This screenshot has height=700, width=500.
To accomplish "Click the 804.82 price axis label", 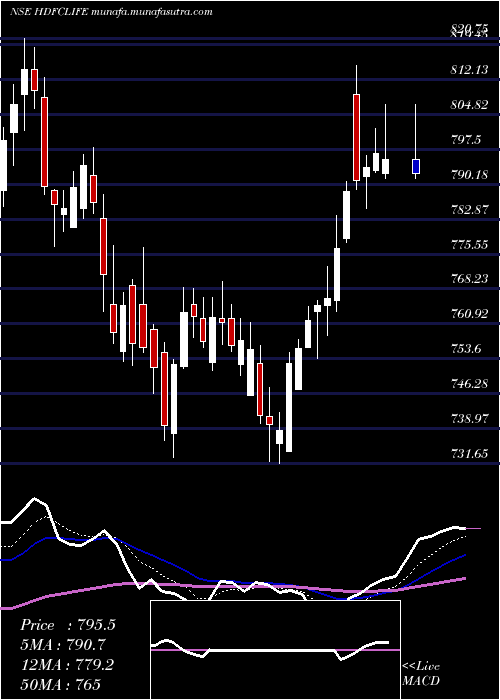I will [x=468, y=105].
